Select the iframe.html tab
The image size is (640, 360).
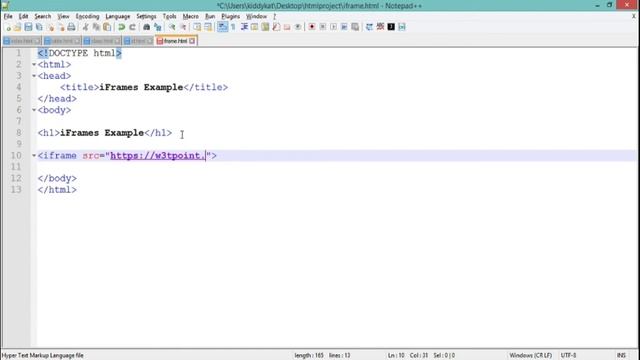click(175, 41)
